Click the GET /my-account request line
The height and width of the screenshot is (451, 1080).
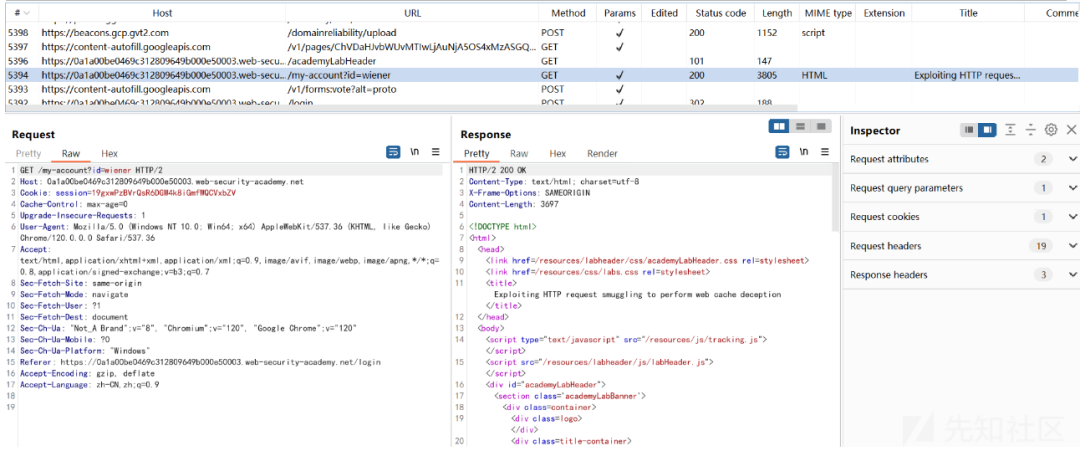pos(91,170)
